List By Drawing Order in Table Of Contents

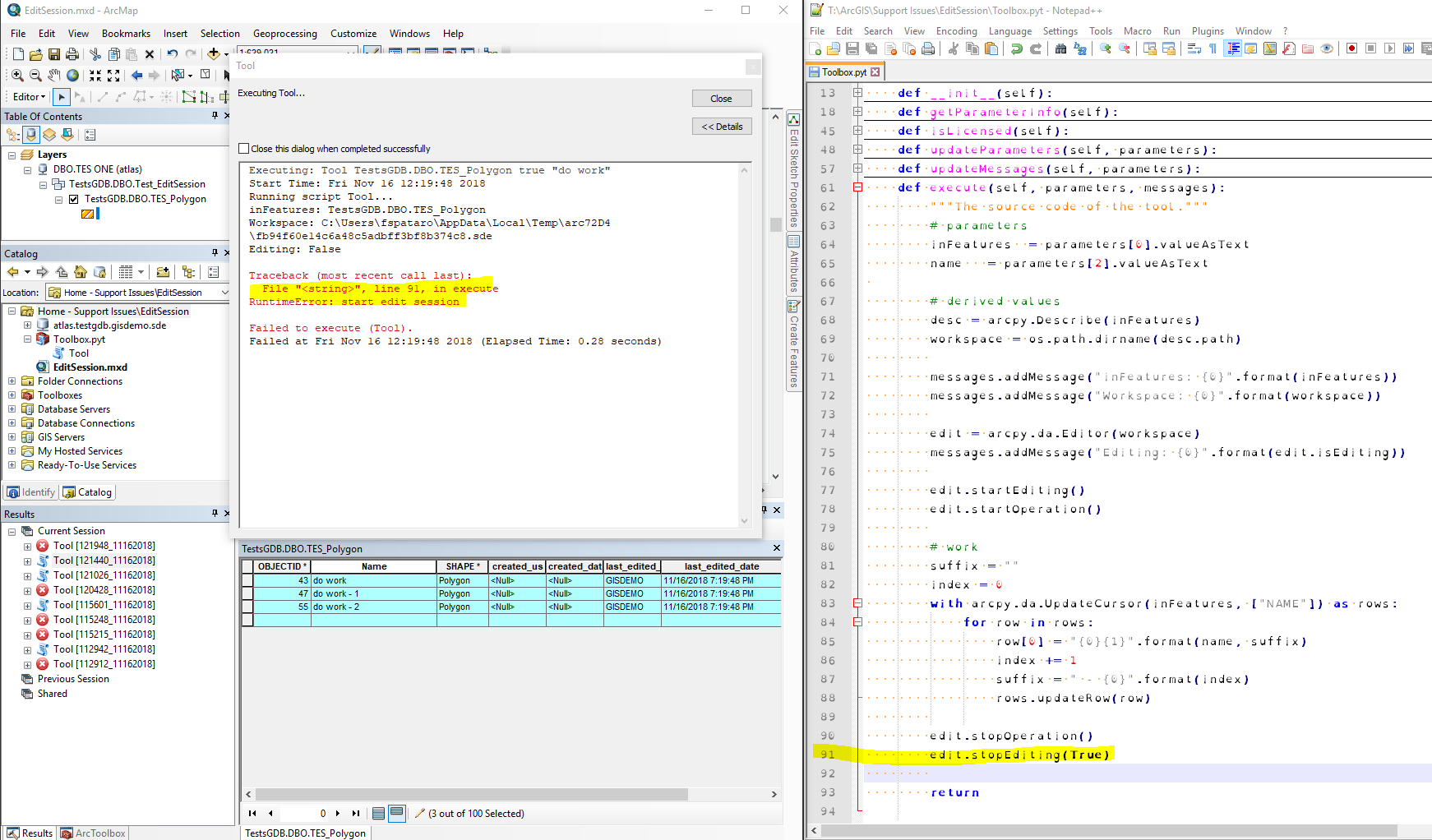coord(12,135)
